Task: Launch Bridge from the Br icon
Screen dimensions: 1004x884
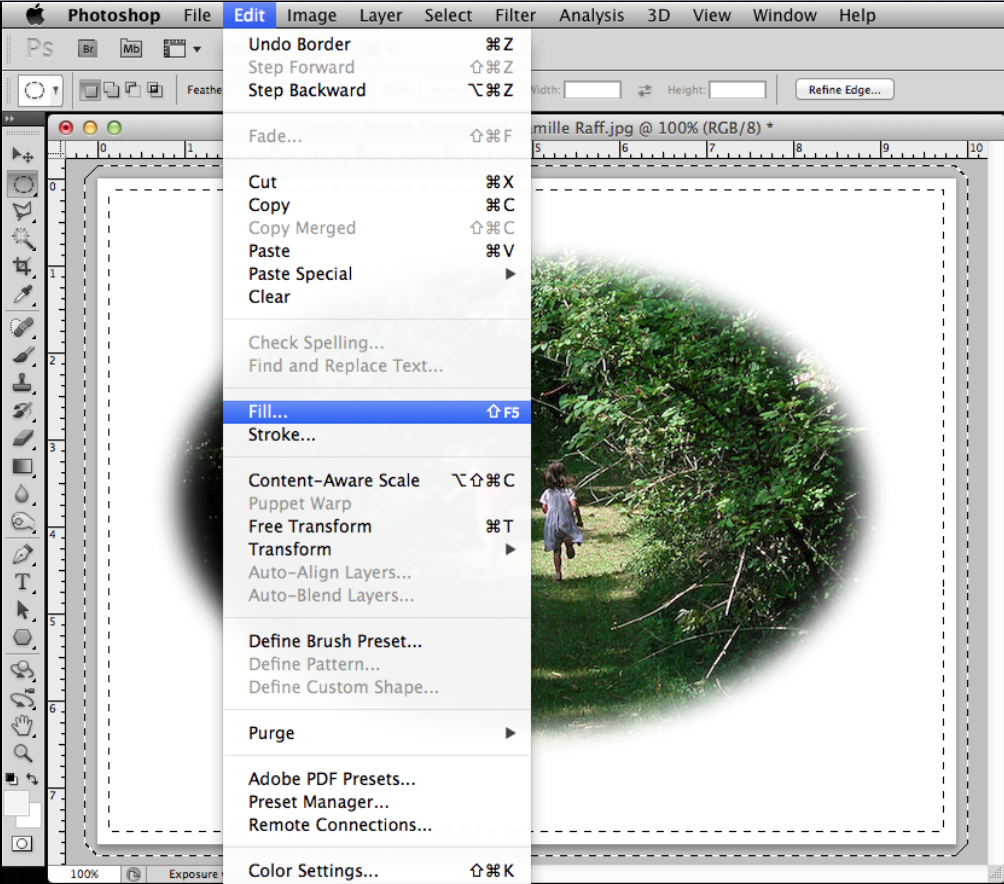Action: 87,48
